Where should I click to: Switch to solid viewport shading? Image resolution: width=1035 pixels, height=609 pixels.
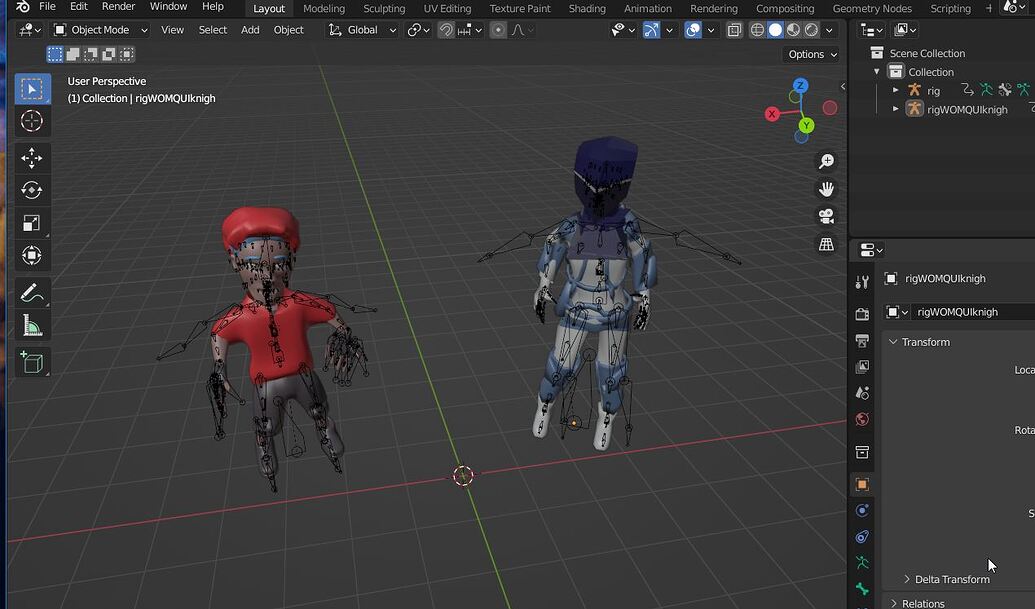[775, 30]
